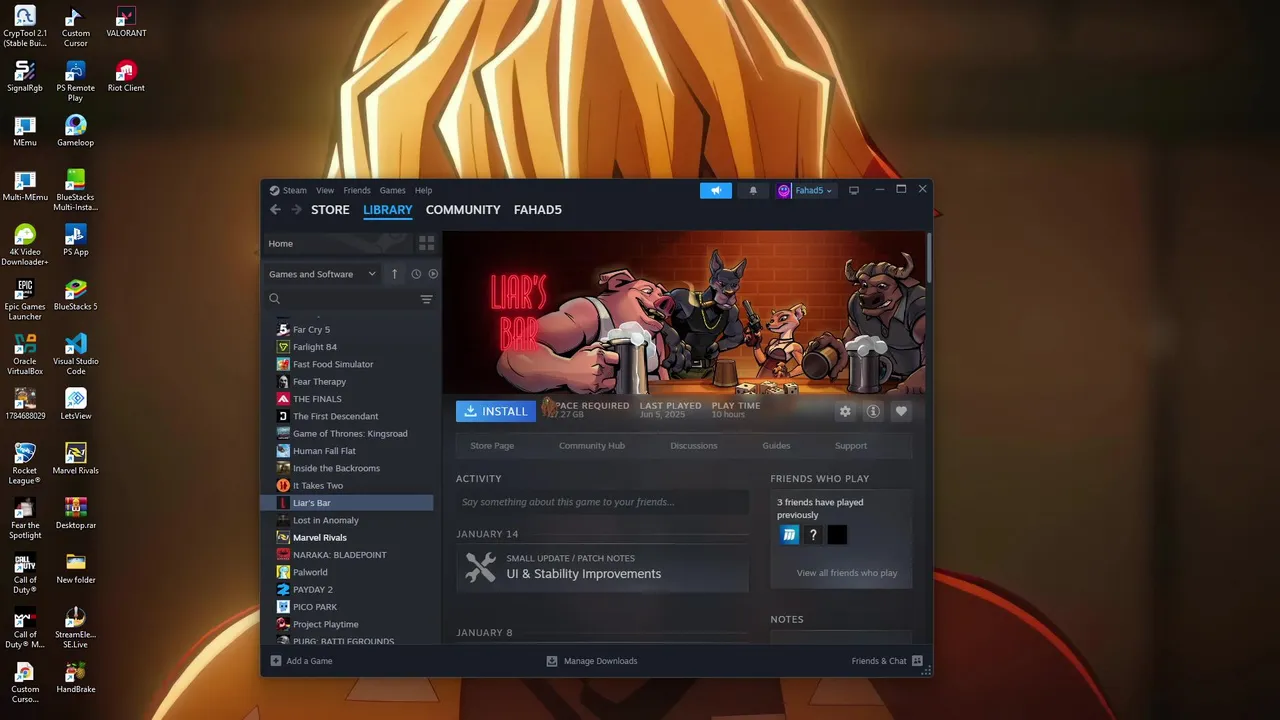Viewport: 1280px width, 720px height.
Task: Open advanced library filters icon
Action: click(426, 299)
